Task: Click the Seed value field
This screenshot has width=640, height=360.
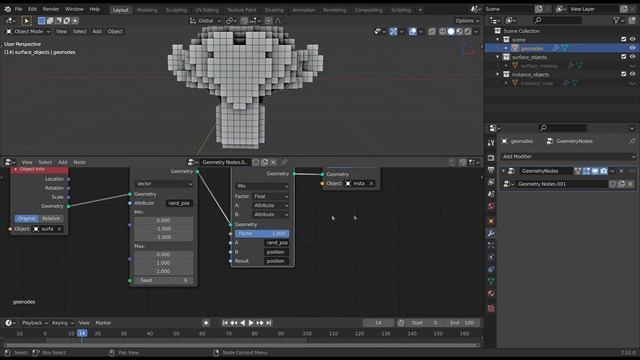Action: [164, 280]
